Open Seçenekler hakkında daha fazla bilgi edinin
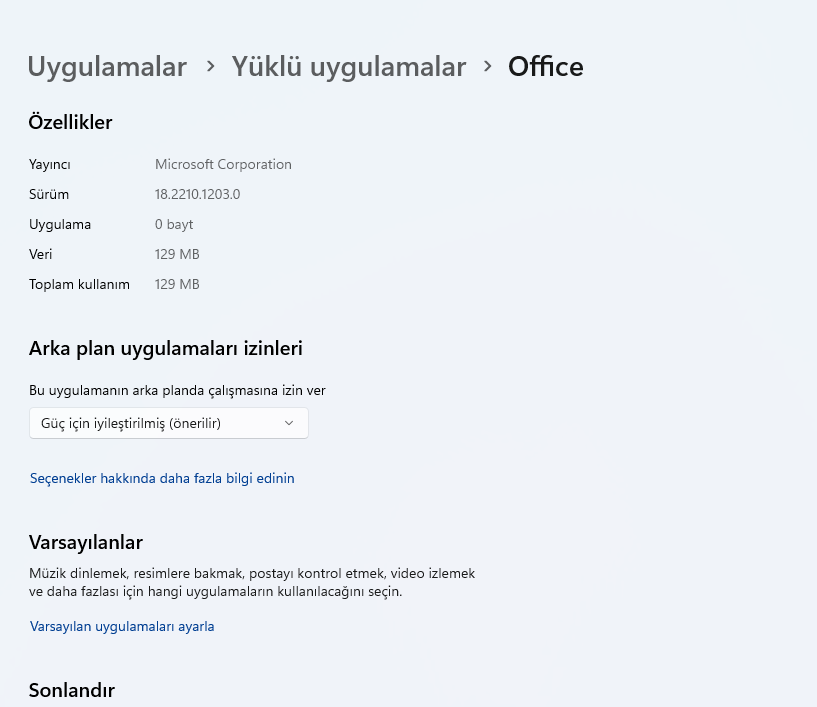Screen dimensions: 817x707 pyautogui.click(x=162, y=478)
